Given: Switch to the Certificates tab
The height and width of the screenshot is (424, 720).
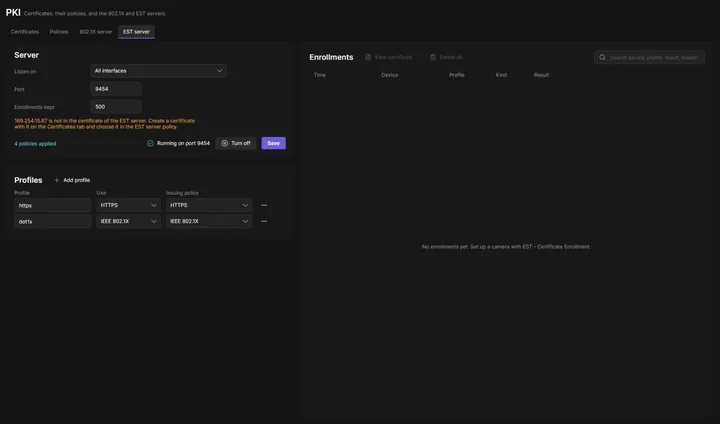Looking at the screenshot, I should 25,32.
